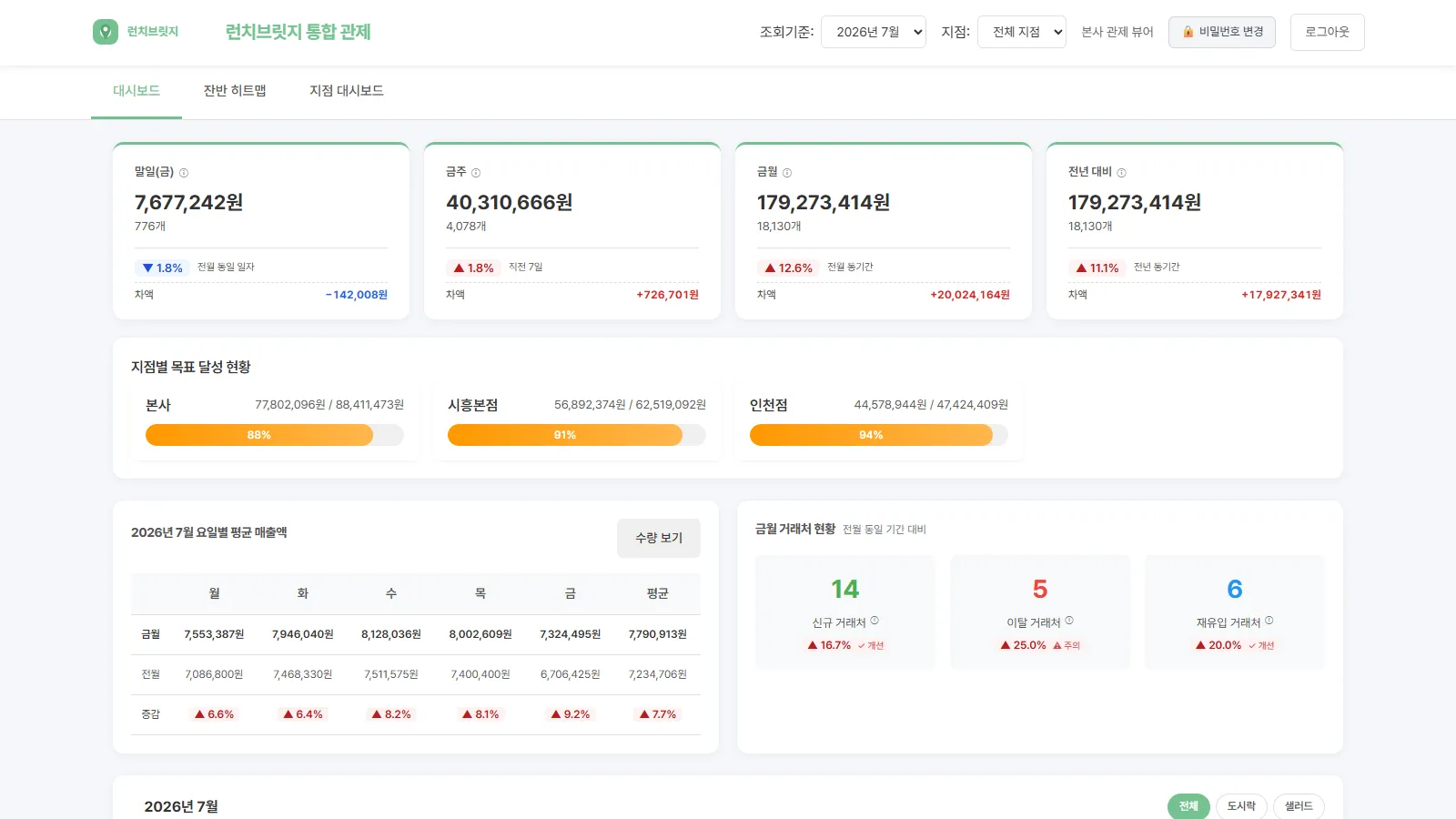Click the 7,553,387원 Monday cell

tap(214, 634)
